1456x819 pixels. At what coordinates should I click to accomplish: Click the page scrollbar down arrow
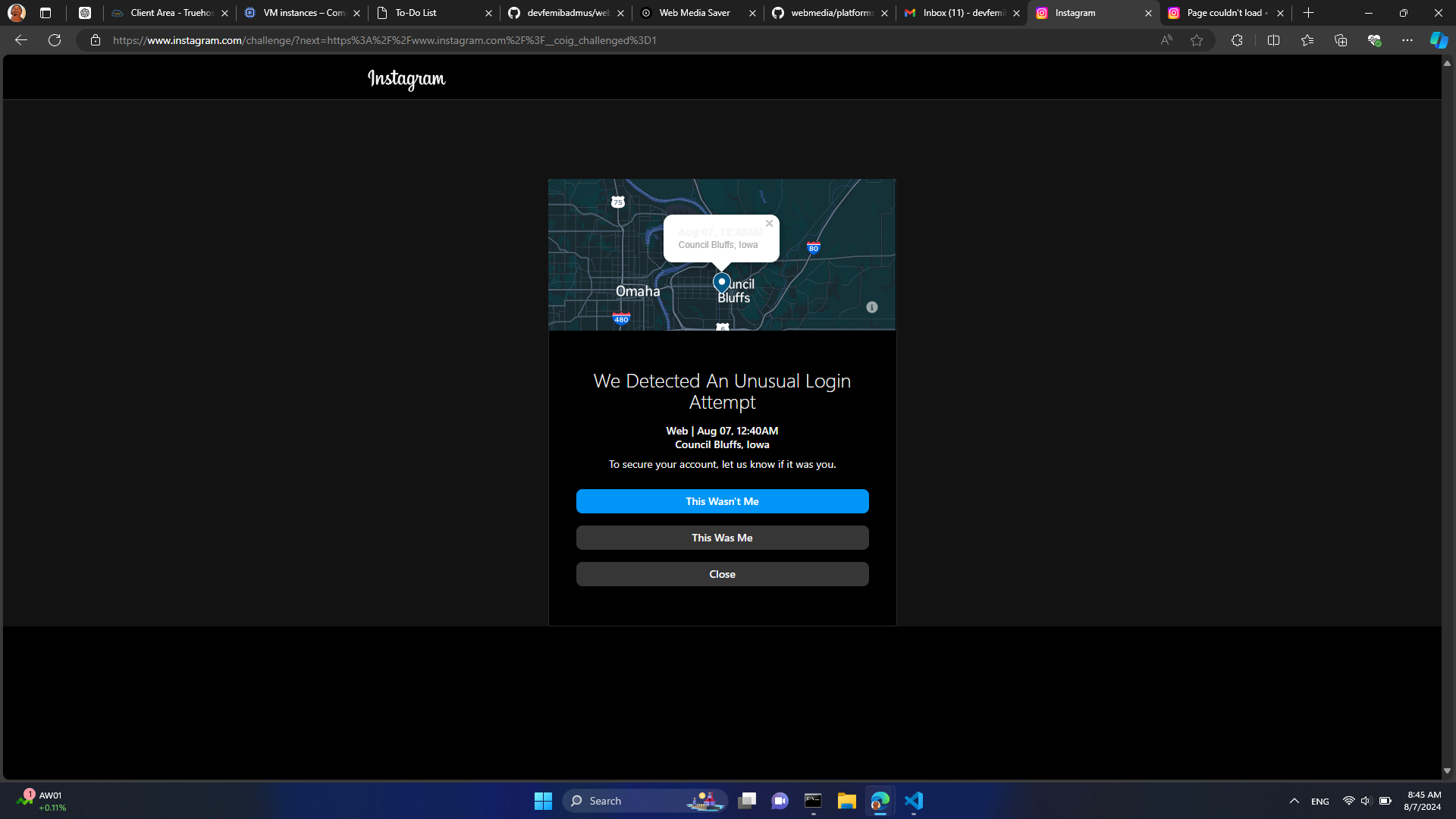click(1447, 770)
